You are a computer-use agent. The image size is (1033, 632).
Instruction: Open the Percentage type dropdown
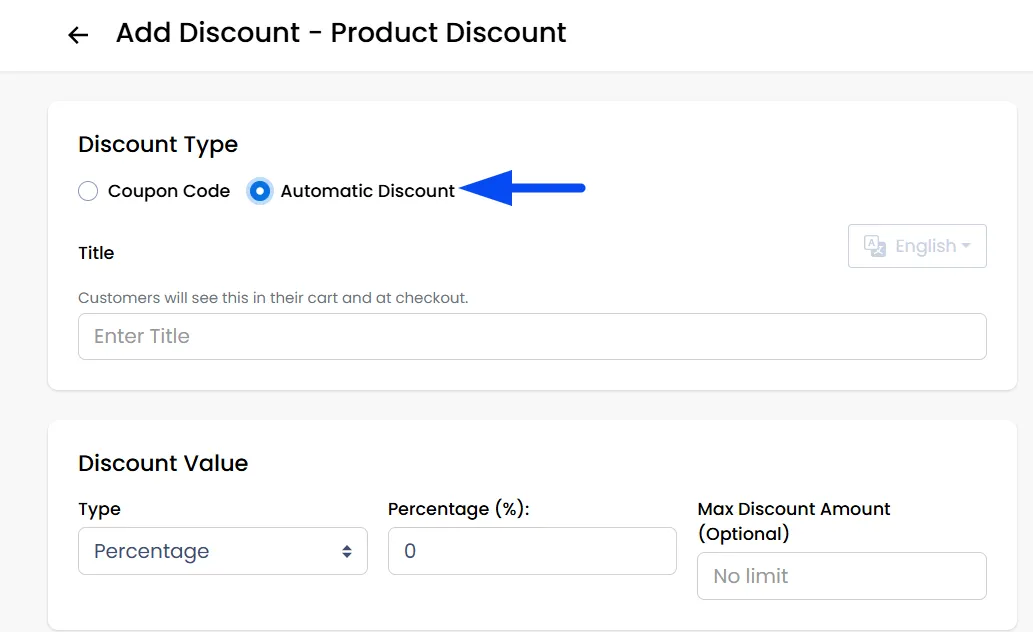(223, 551)
